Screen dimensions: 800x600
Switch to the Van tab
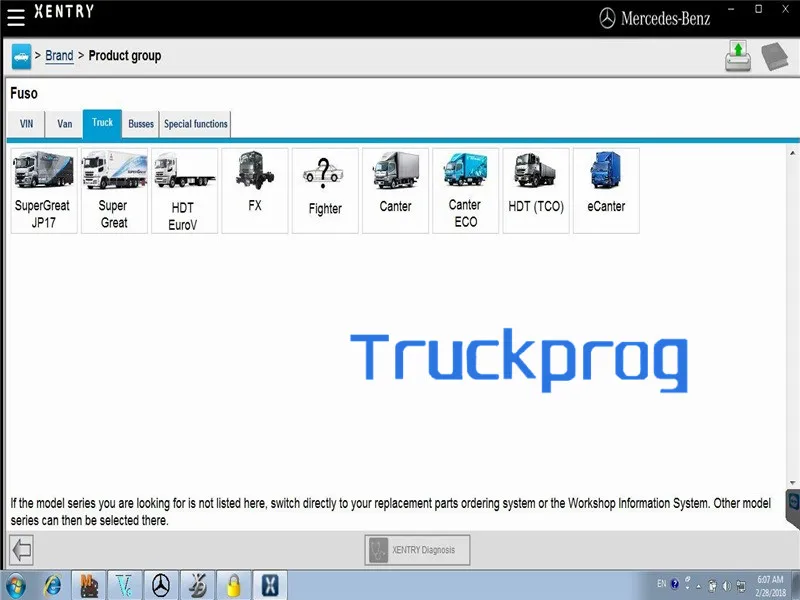click(64, 124)
